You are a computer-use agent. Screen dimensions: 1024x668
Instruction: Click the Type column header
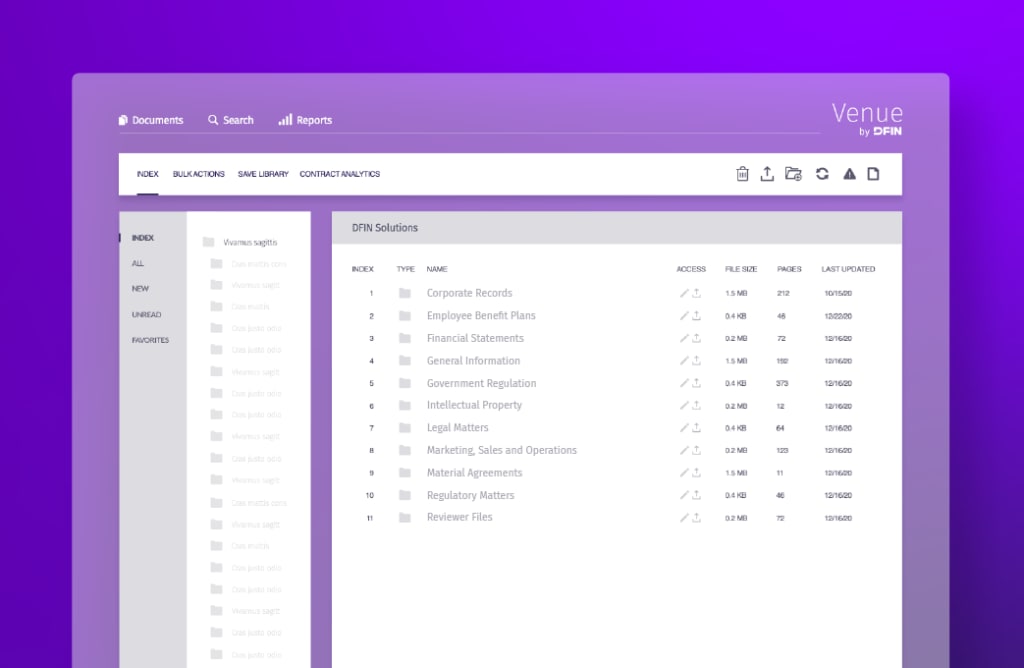pos(406,269)
